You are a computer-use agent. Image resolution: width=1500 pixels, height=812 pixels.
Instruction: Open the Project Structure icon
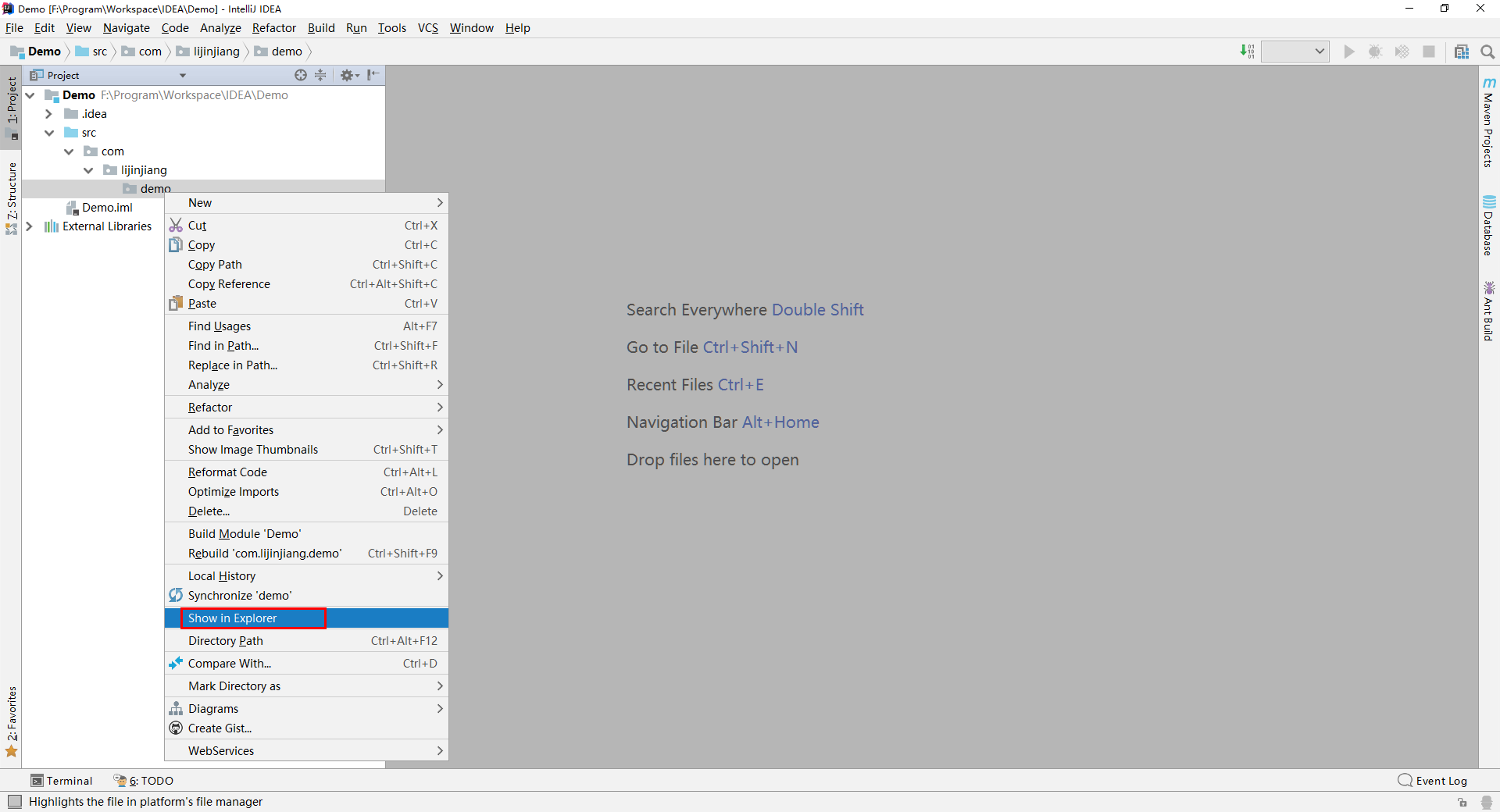pyautogui.click(x=1462, y=52)
